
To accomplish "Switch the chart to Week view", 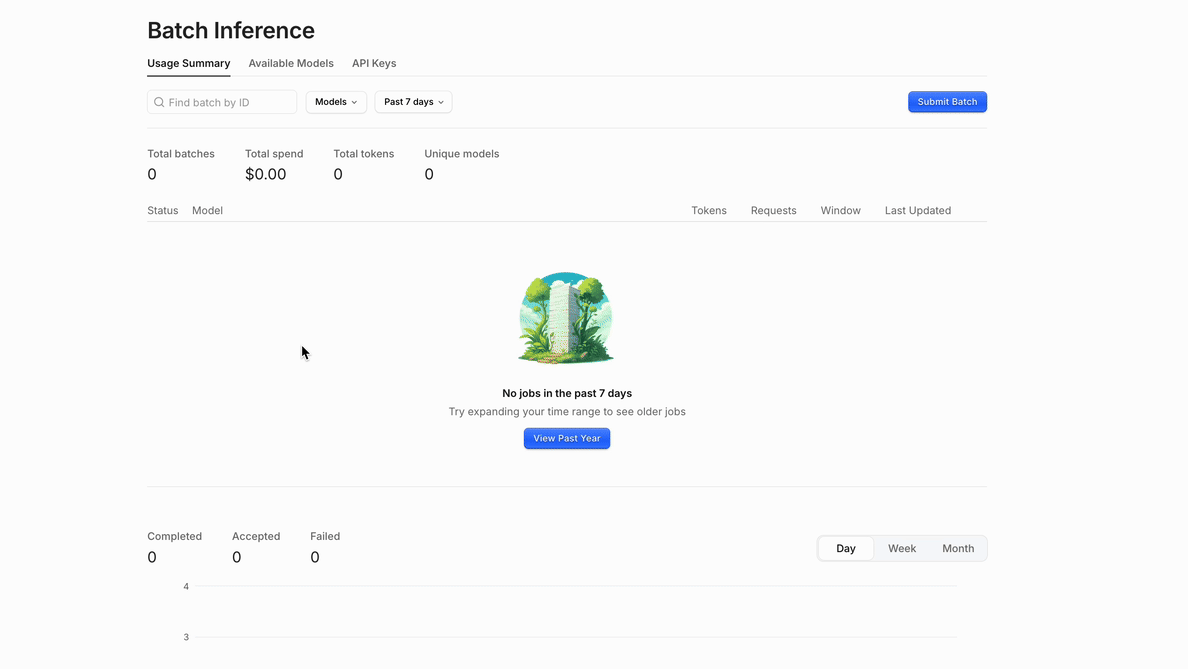I will [x=902, y=548].
